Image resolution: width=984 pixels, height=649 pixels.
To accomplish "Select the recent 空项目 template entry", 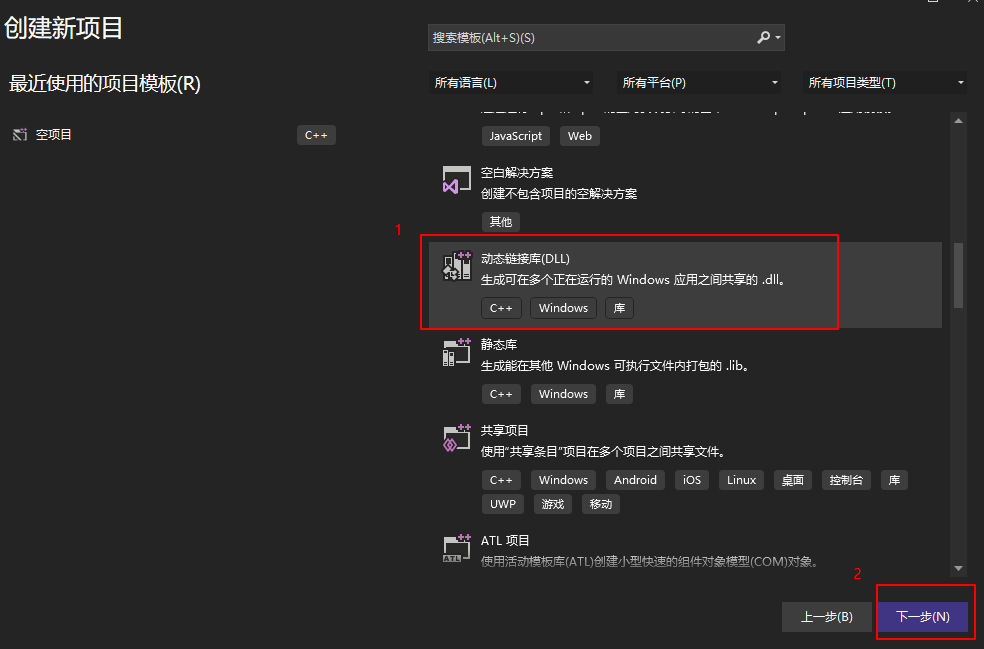I will pyautogui.click(x=174, y=135).
